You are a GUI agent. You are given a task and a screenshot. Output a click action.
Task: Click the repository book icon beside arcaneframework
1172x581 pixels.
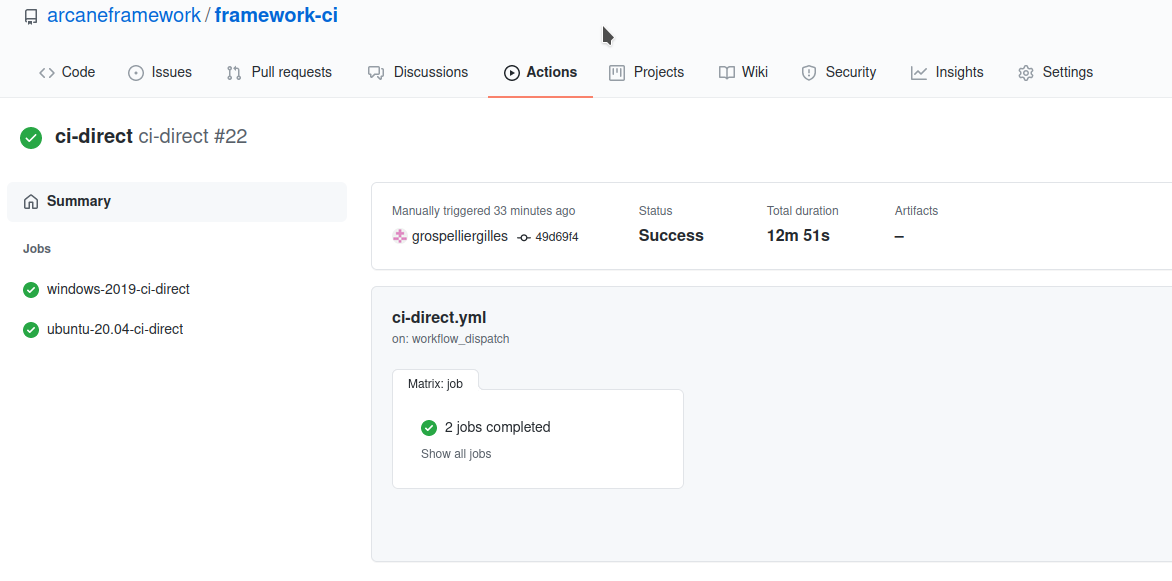click(31, 16)
